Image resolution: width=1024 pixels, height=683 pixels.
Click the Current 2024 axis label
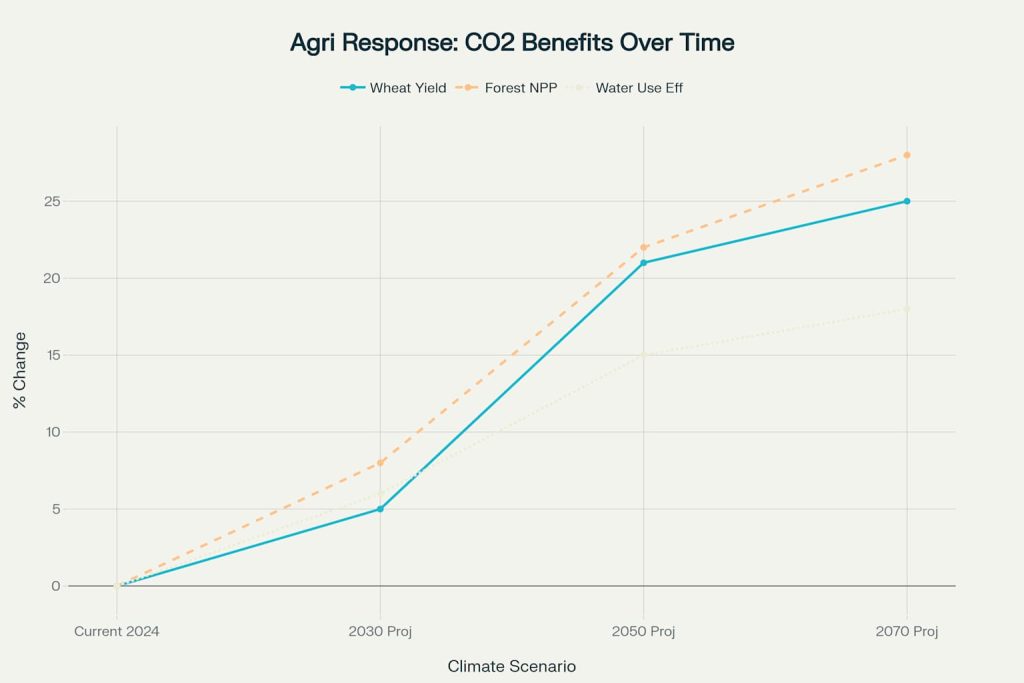coord(117,631)
